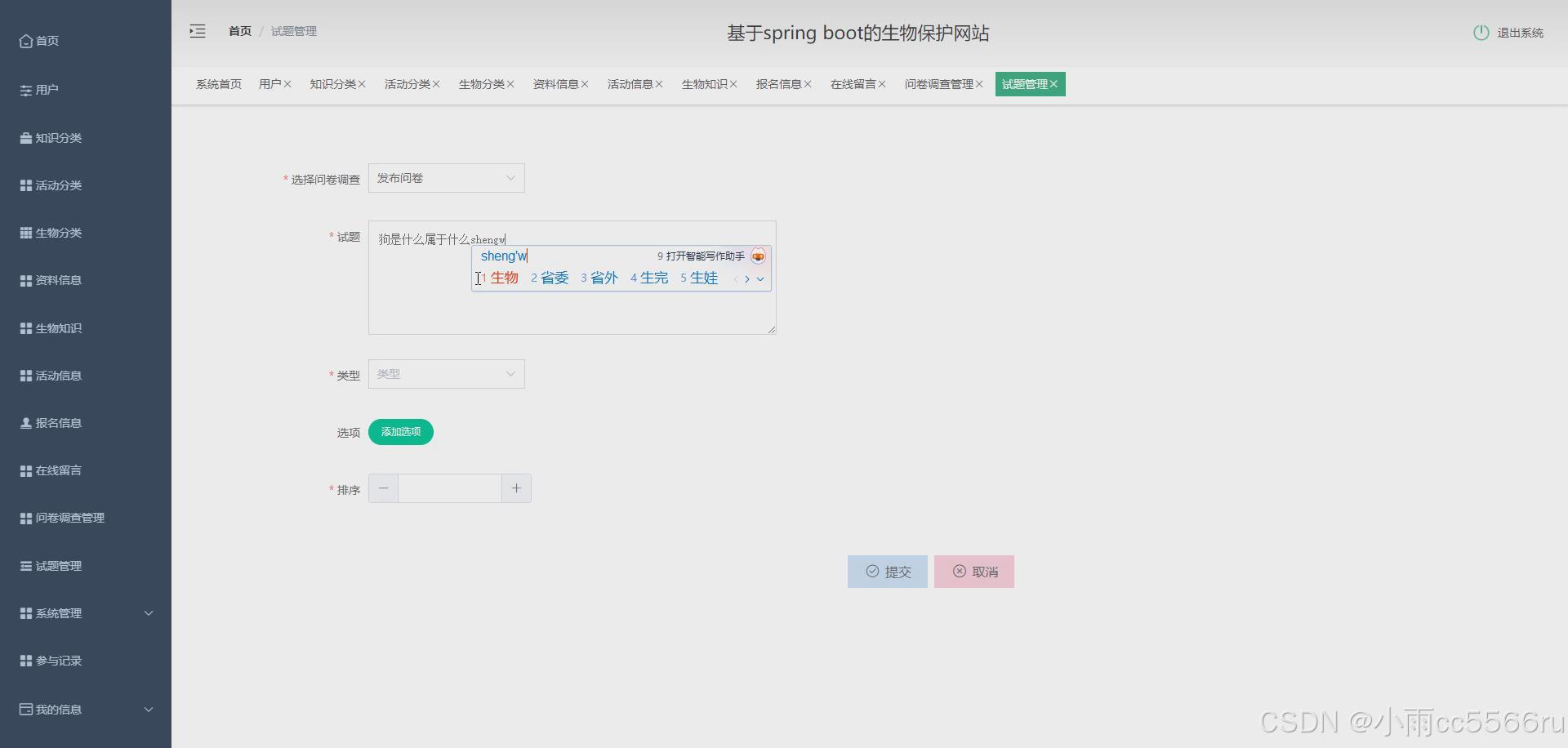1568x748 pixels.
Task: Click 首页 in the breadcrumb
Action: pos(240,31)
